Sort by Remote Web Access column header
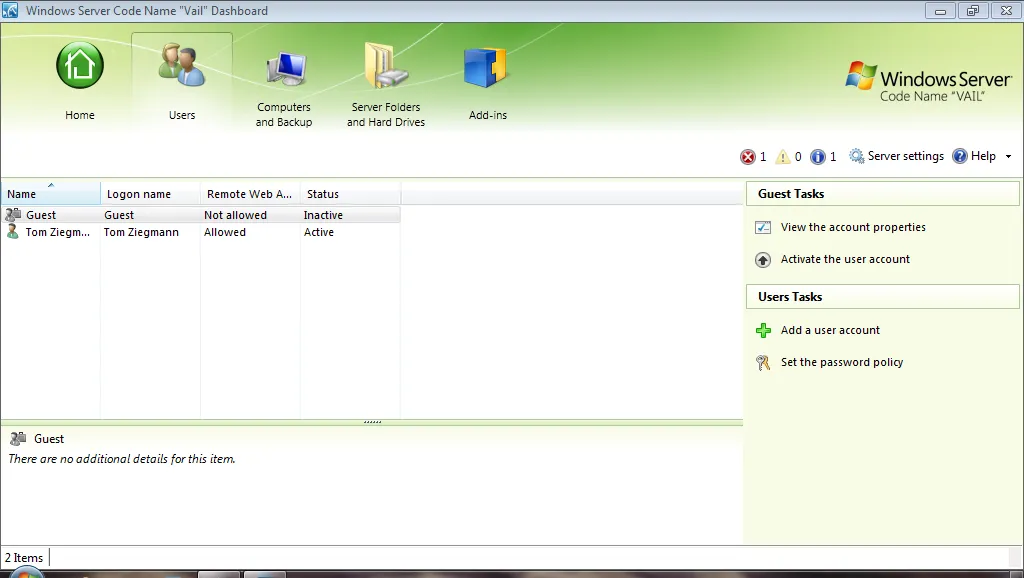The image size is (1024, 578). pos(250,194)
